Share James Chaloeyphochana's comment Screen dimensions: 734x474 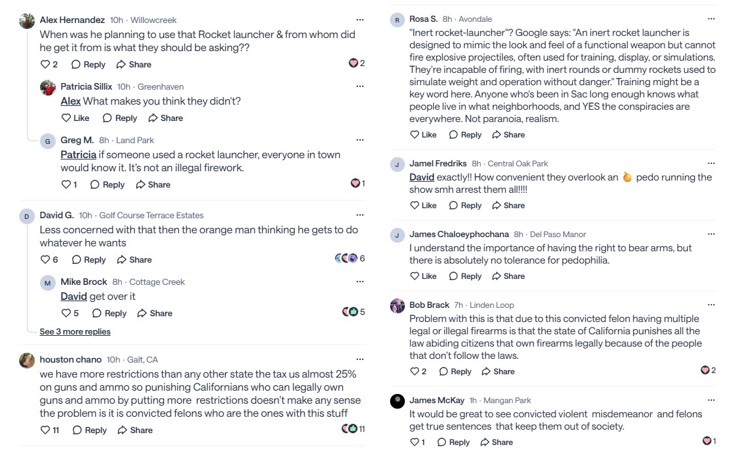(507, 276)
